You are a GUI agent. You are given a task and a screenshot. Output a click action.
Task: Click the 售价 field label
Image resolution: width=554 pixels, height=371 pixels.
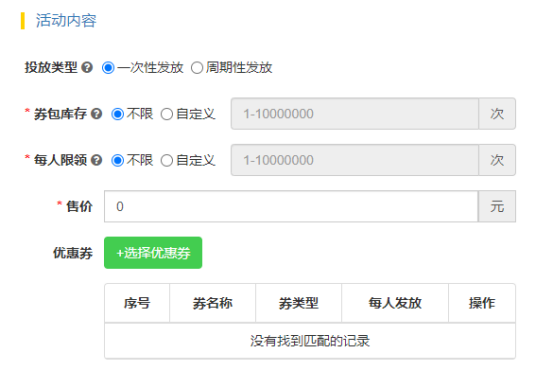click(79, 206)
